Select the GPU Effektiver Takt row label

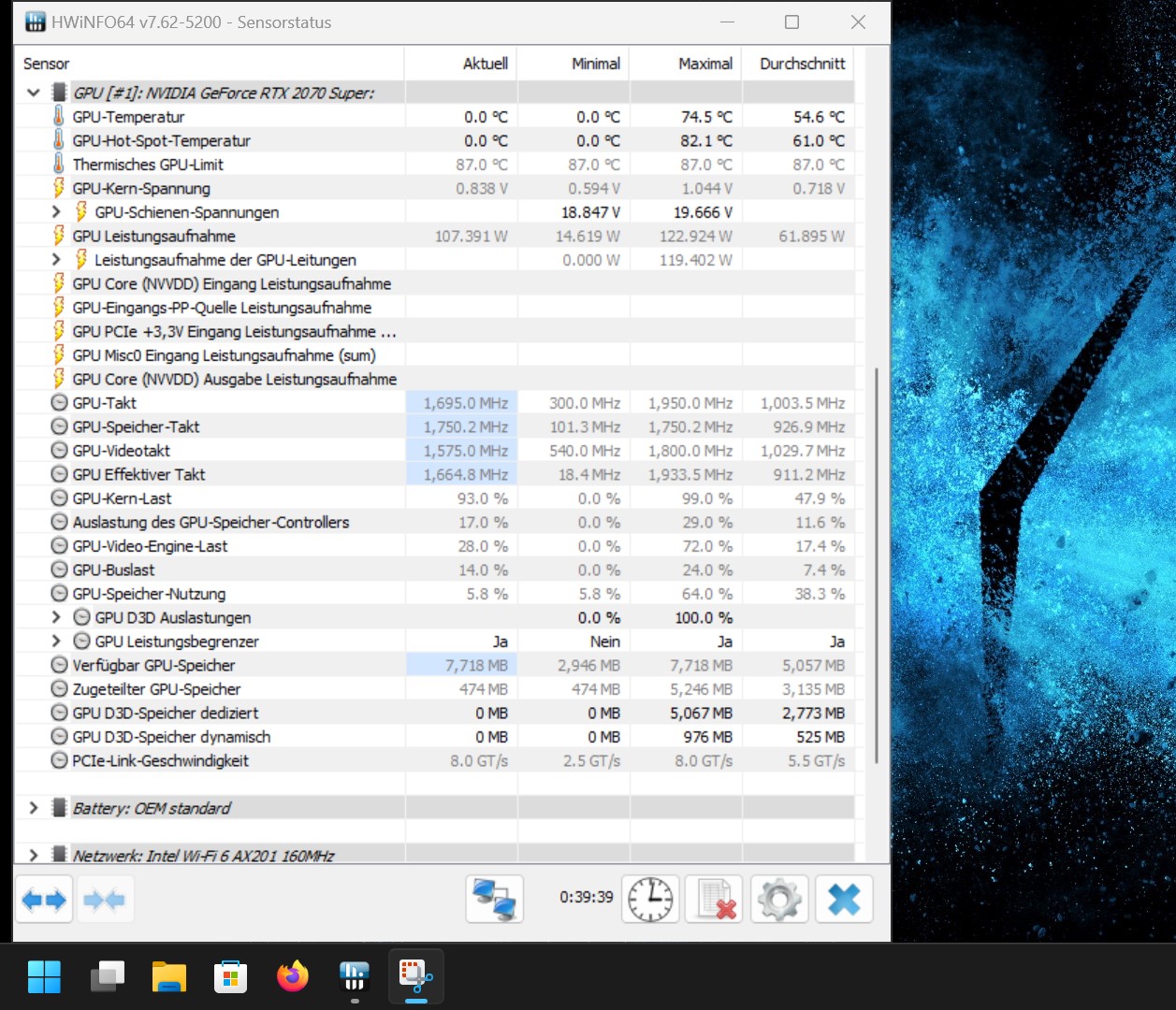pos(138,474)
